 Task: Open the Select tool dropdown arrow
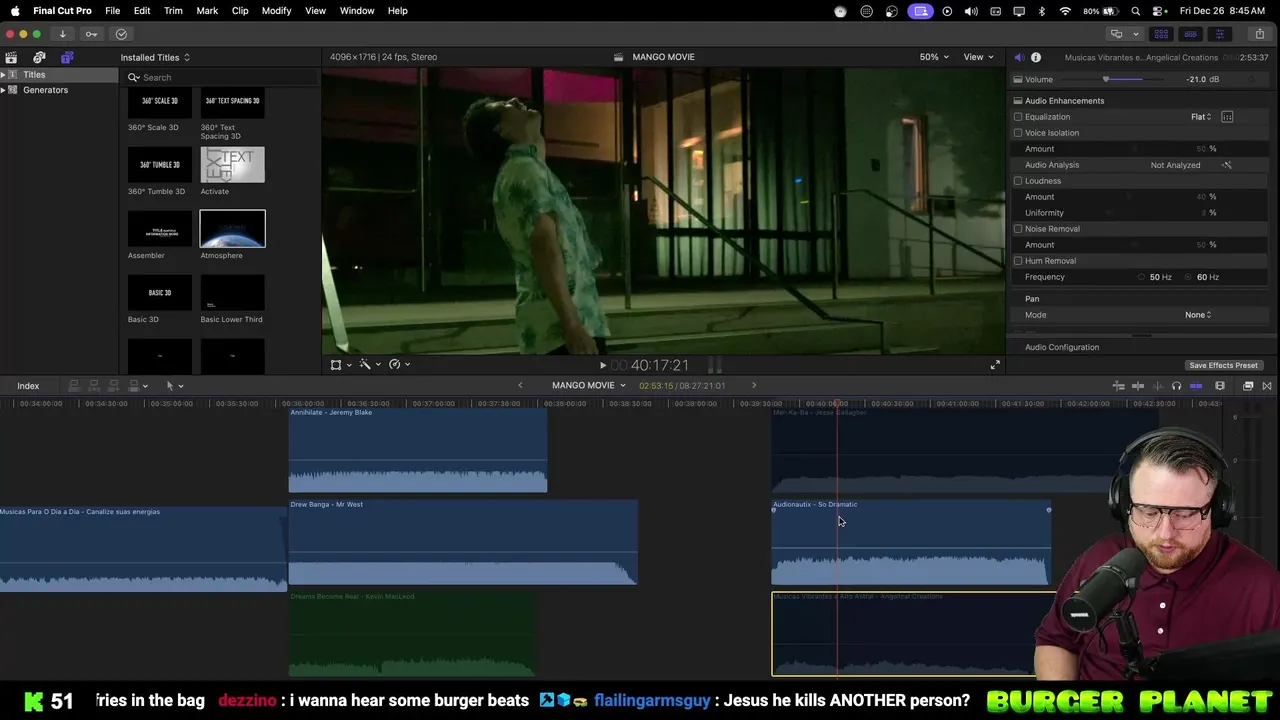[181, 386]
